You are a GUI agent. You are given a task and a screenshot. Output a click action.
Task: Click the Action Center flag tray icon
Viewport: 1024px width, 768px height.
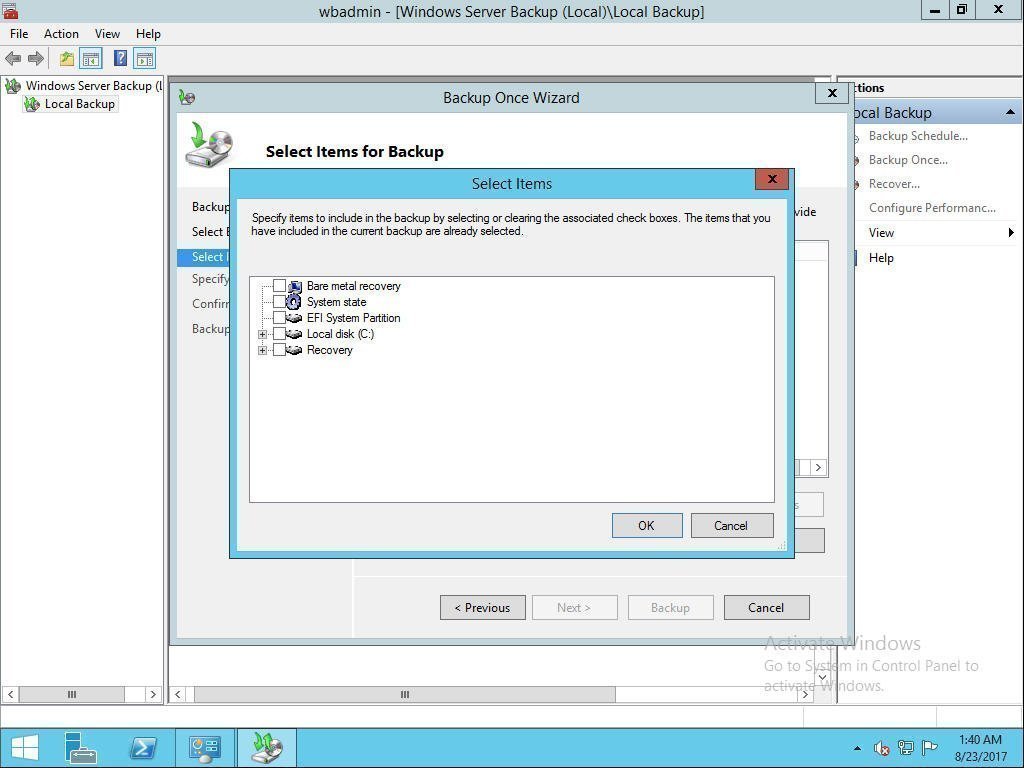pos(930,748)
